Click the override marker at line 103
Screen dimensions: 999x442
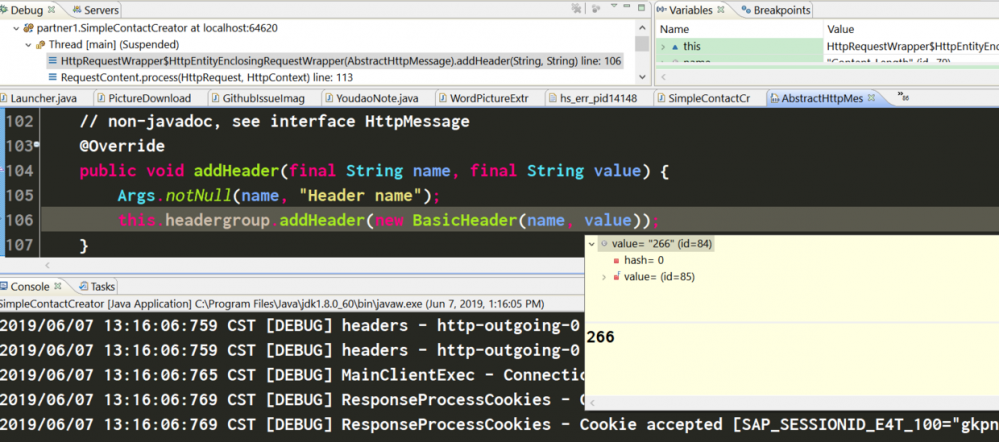point(36,145)
